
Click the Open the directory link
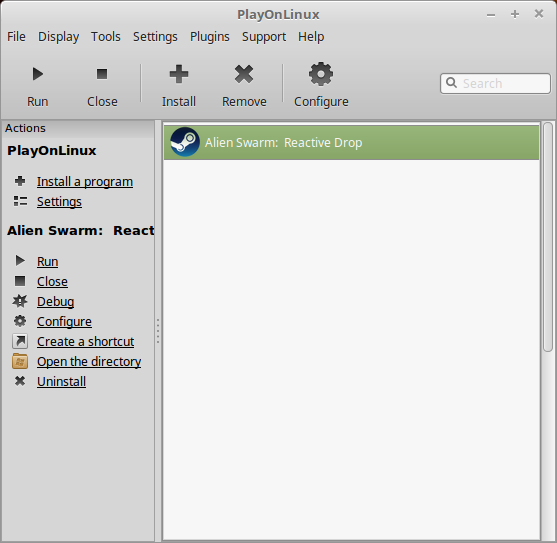click(x=89, y=362)
